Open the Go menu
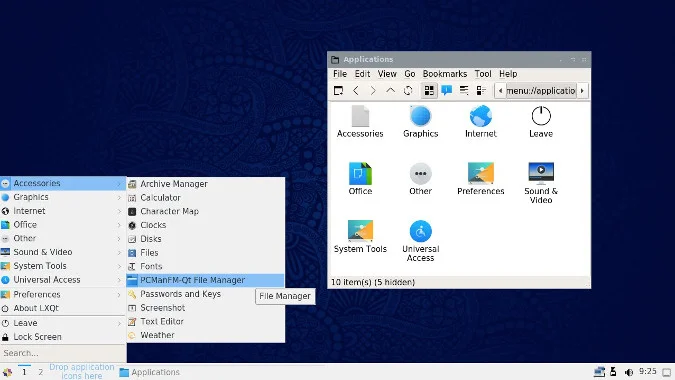 pyautogui.click(x=409, y=74)
